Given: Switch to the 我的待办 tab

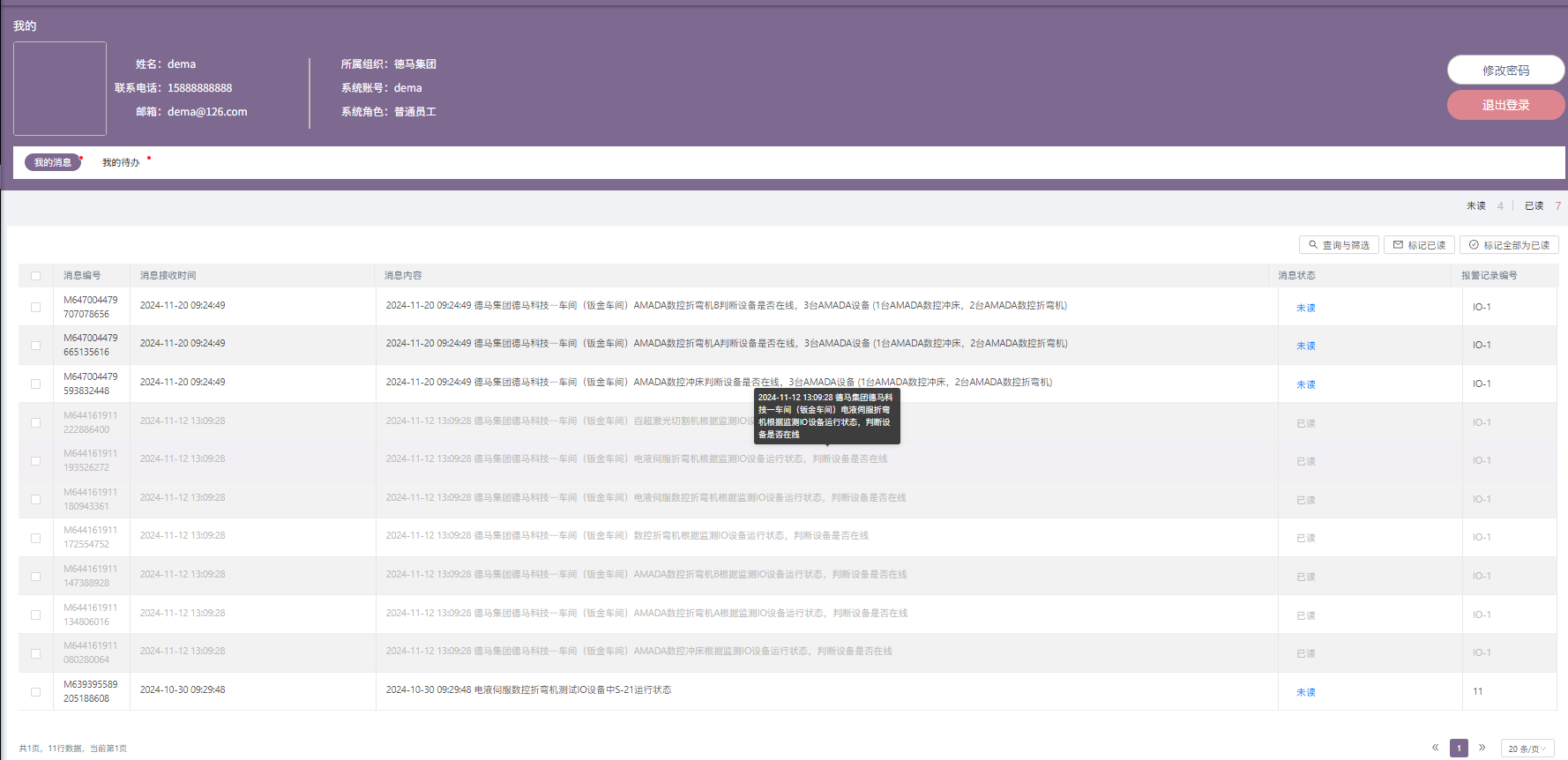Looking at the screenshot, I should click(121, 162).
